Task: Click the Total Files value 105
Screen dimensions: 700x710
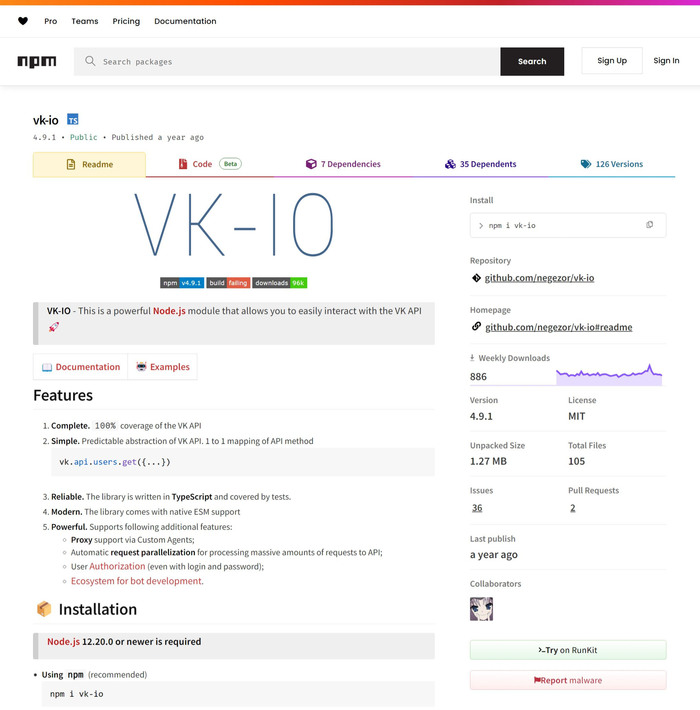Action: click(x=576, y=461)
